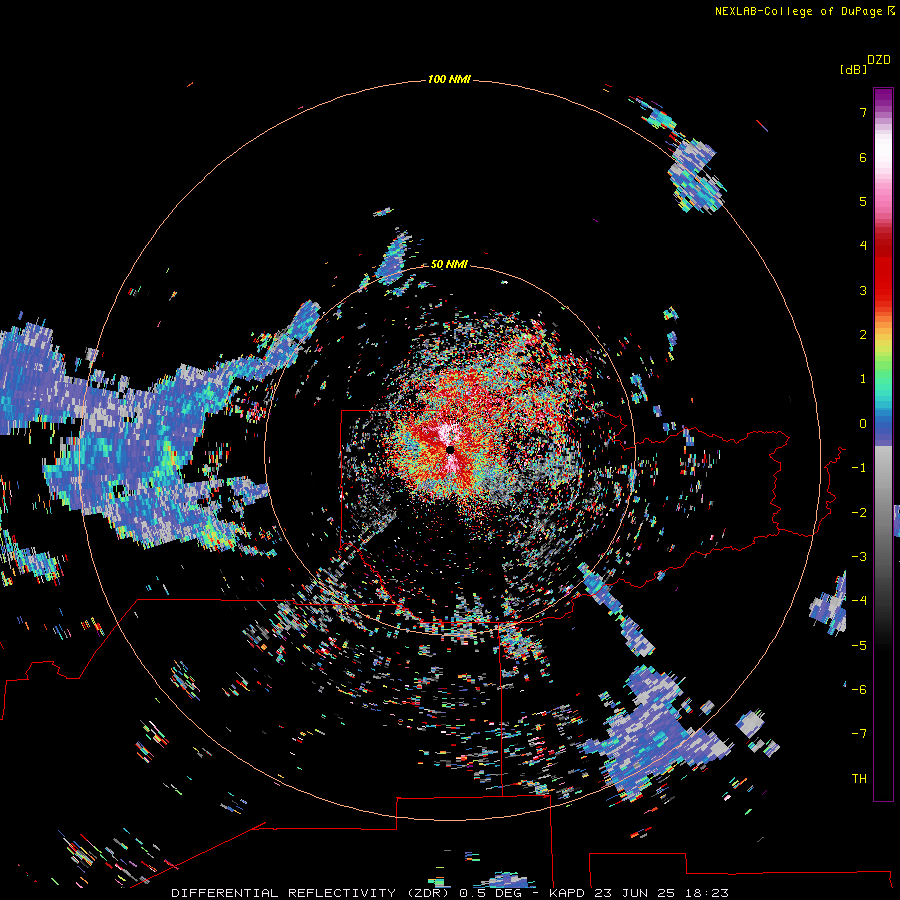Click the ZDR color scale bar
This screenshot has height=900, width=900.
[x=883, y=444]
